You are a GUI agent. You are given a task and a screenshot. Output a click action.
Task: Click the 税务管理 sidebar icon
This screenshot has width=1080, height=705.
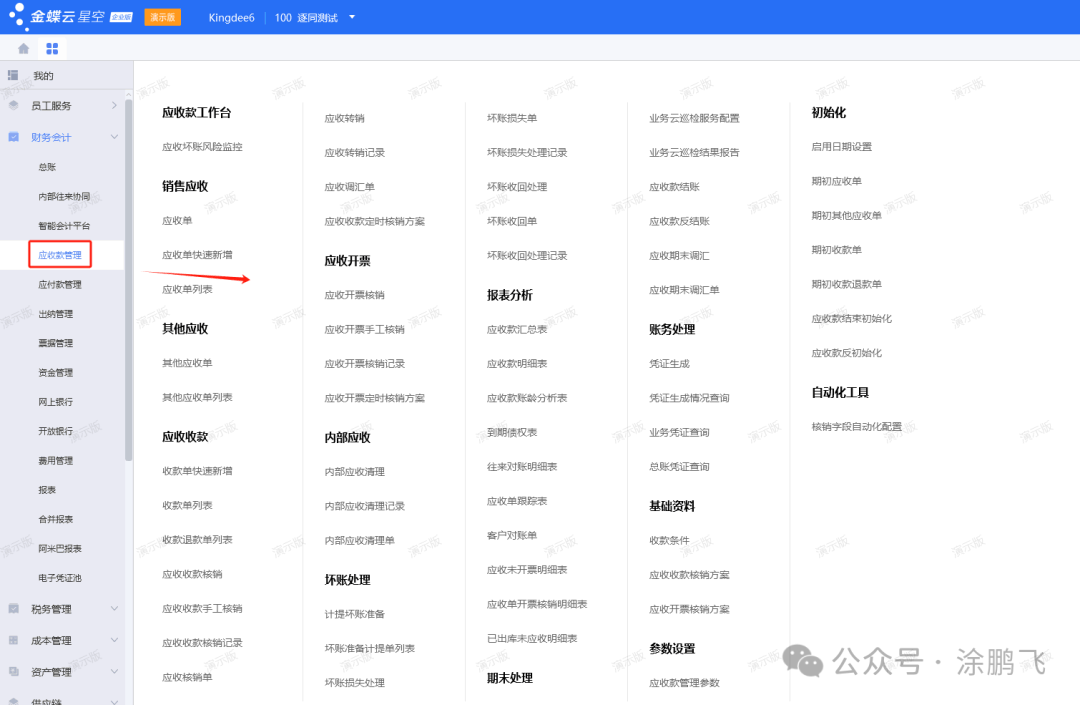[13, 609]
